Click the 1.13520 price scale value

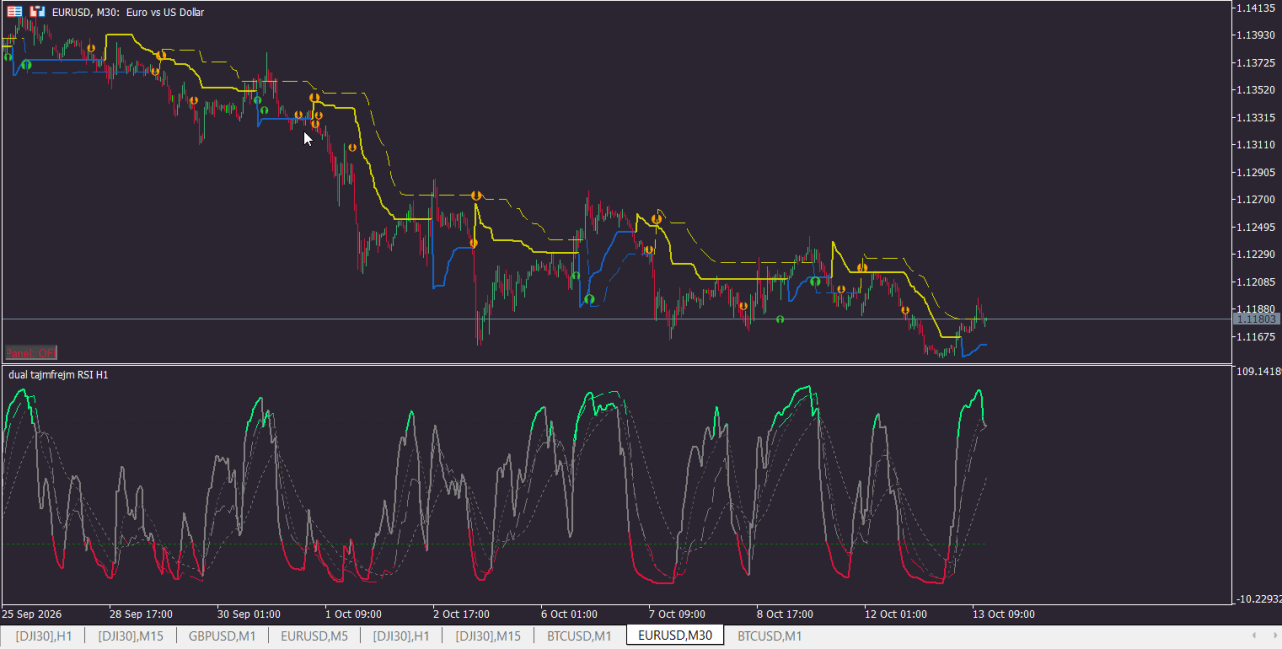coord(1257,90)
